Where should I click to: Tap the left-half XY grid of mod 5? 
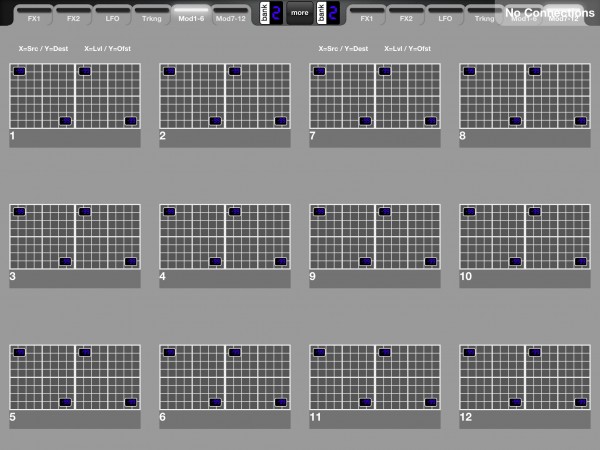coord(42,377)
